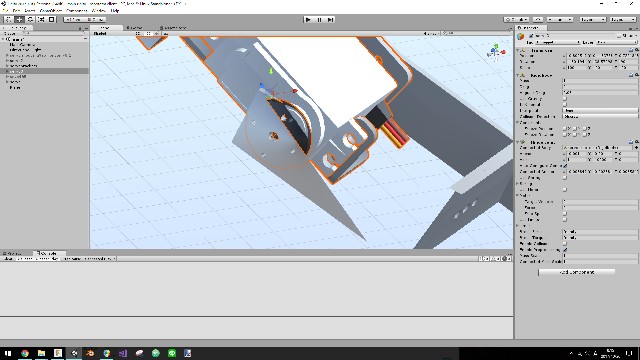This screenshot has width=640, height=360.
Task: Toggle Hinge Joint Use Spring checkbox
Action: 565,178
